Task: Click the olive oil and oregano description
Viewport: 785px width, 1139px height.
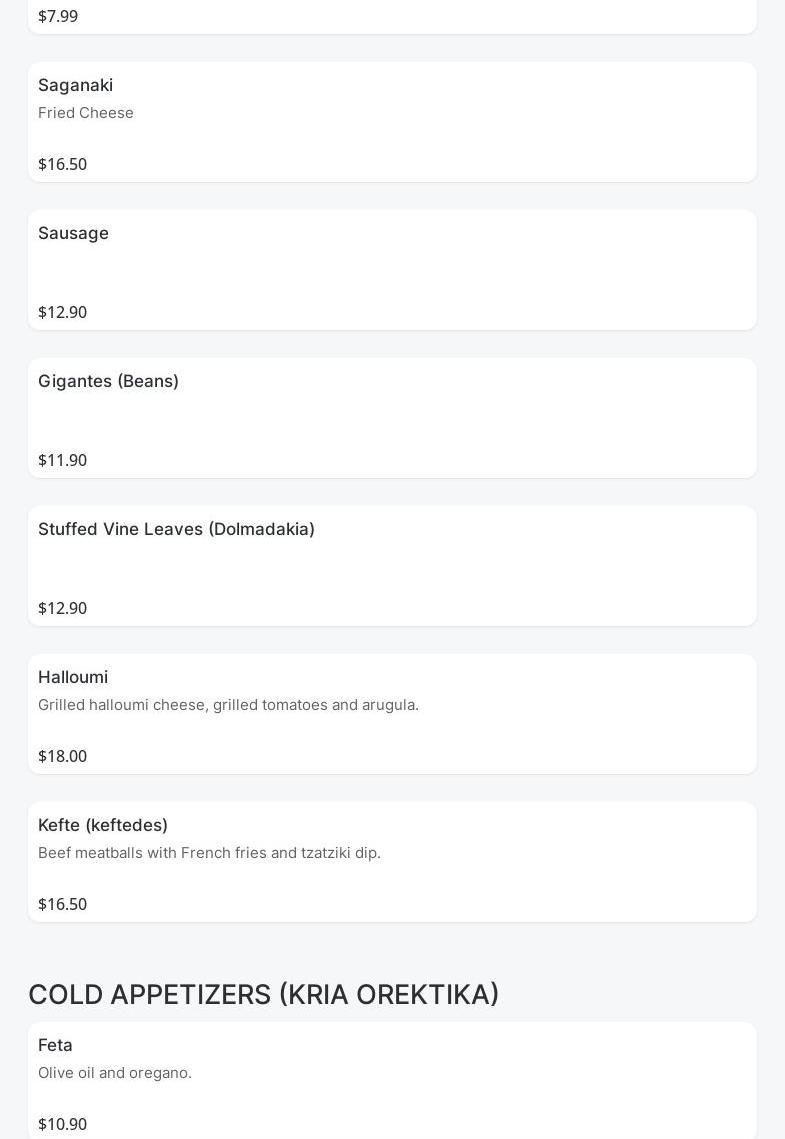Action: click(x=115, y=1073)
